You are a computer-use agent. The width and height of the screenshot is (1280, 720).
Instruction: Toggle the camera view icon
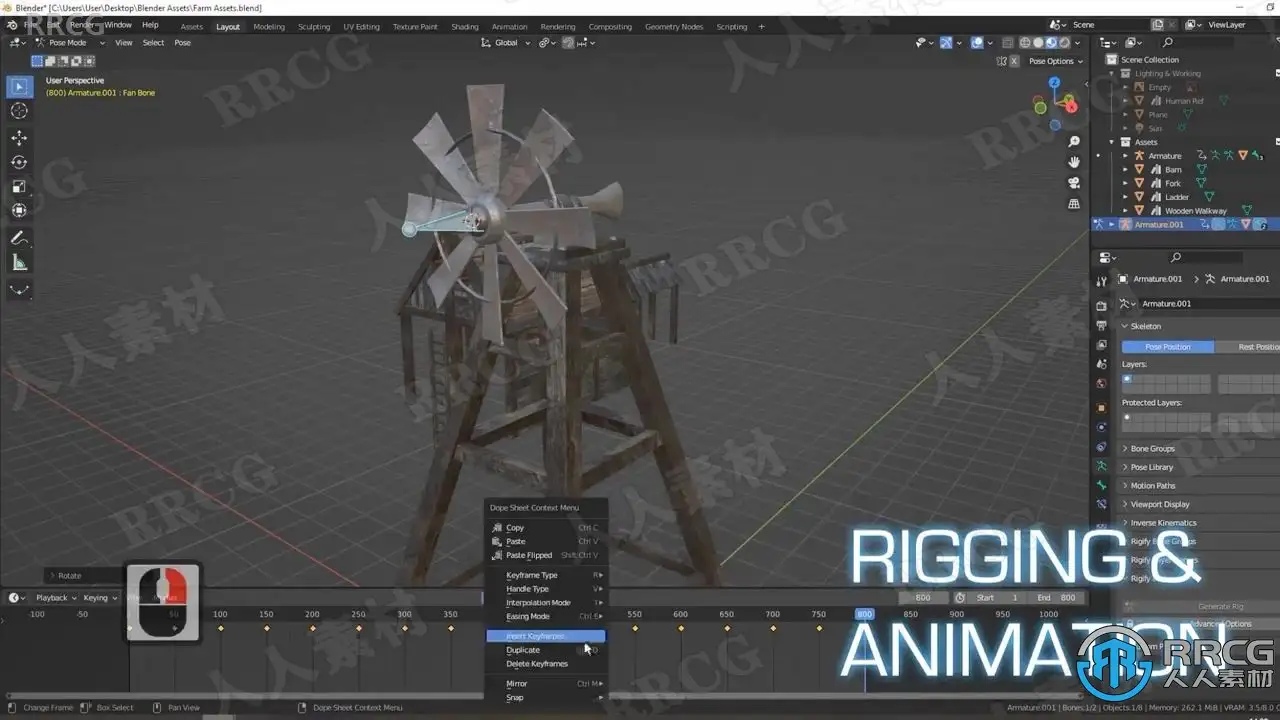1074,183
